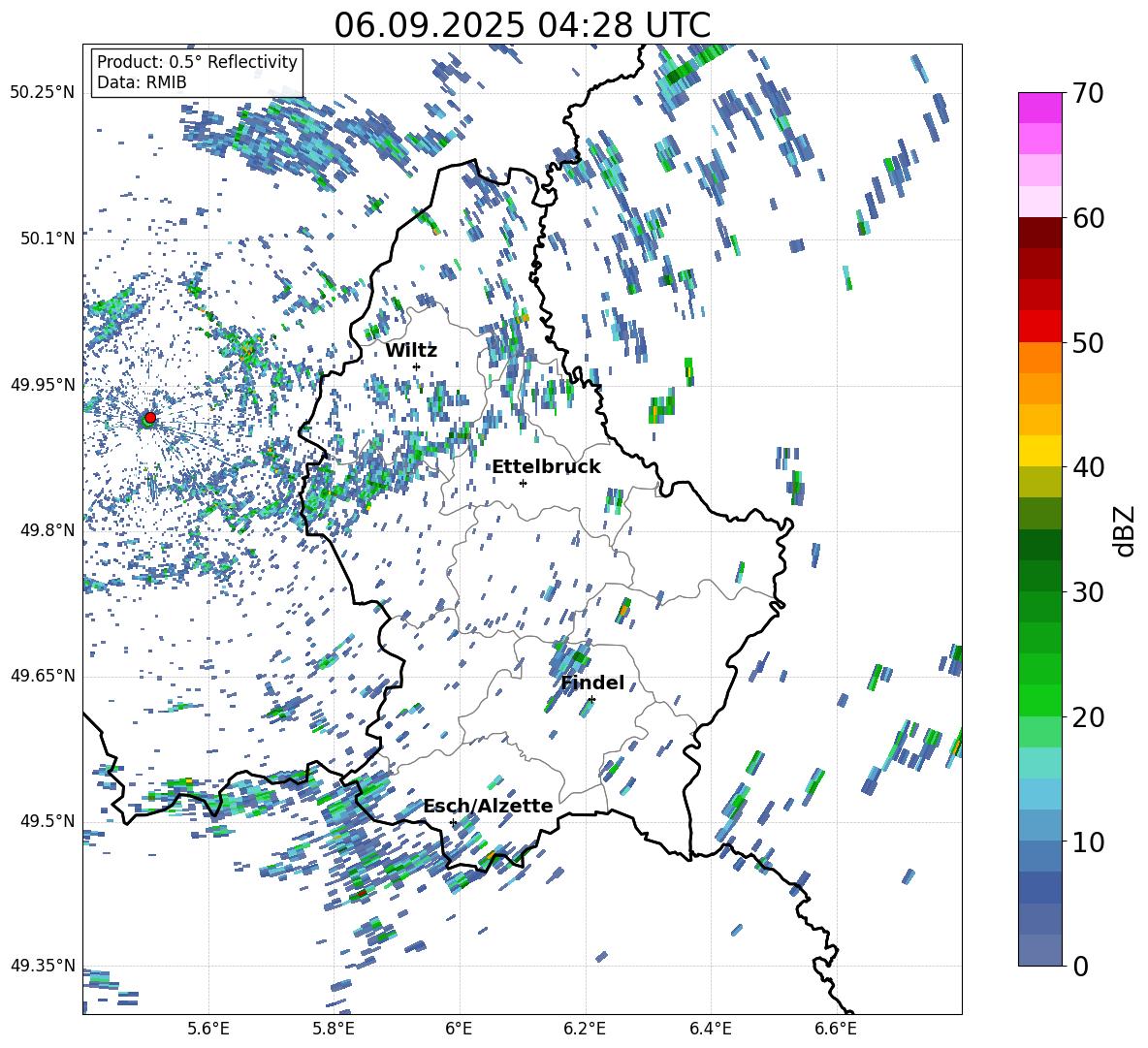
Task: Click the yellow colorbar segment near 40
Action: 1040,451
